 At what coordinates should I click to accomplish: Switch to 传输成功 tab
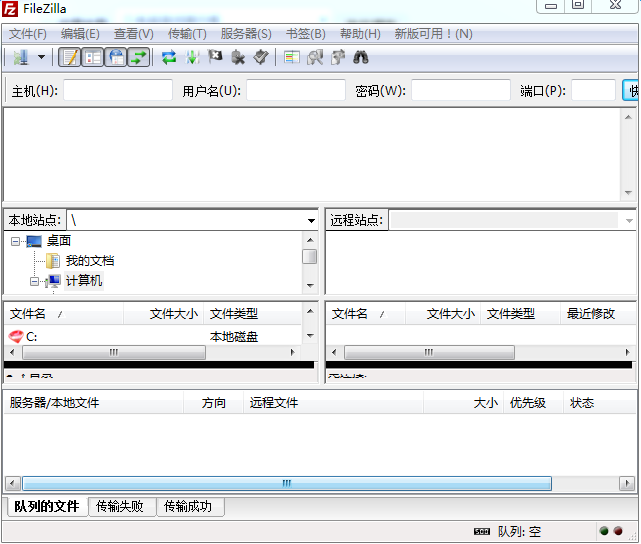click(190, 507)
